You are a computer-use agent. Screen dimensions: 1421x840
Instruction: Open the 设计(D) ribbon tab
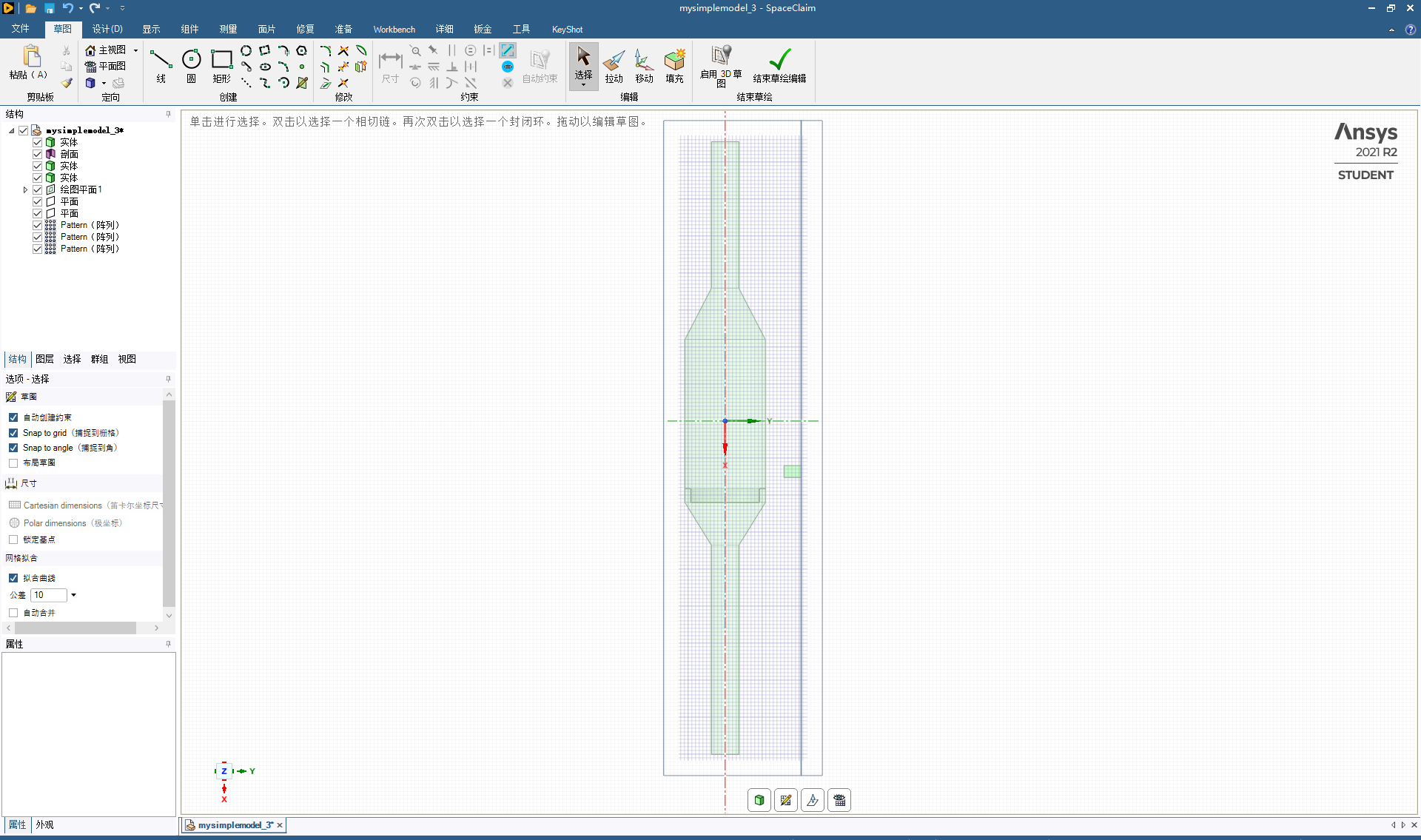(107, 29)
